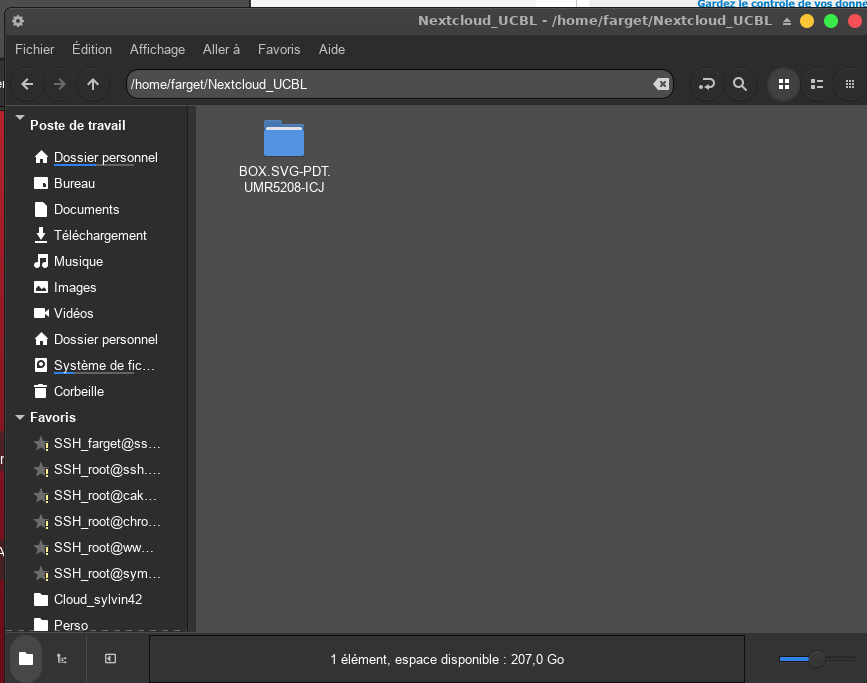The width and height of the screenshot is (867, 683).
Task: Switch to icon grid view
Action: click(x=784, y=85)
